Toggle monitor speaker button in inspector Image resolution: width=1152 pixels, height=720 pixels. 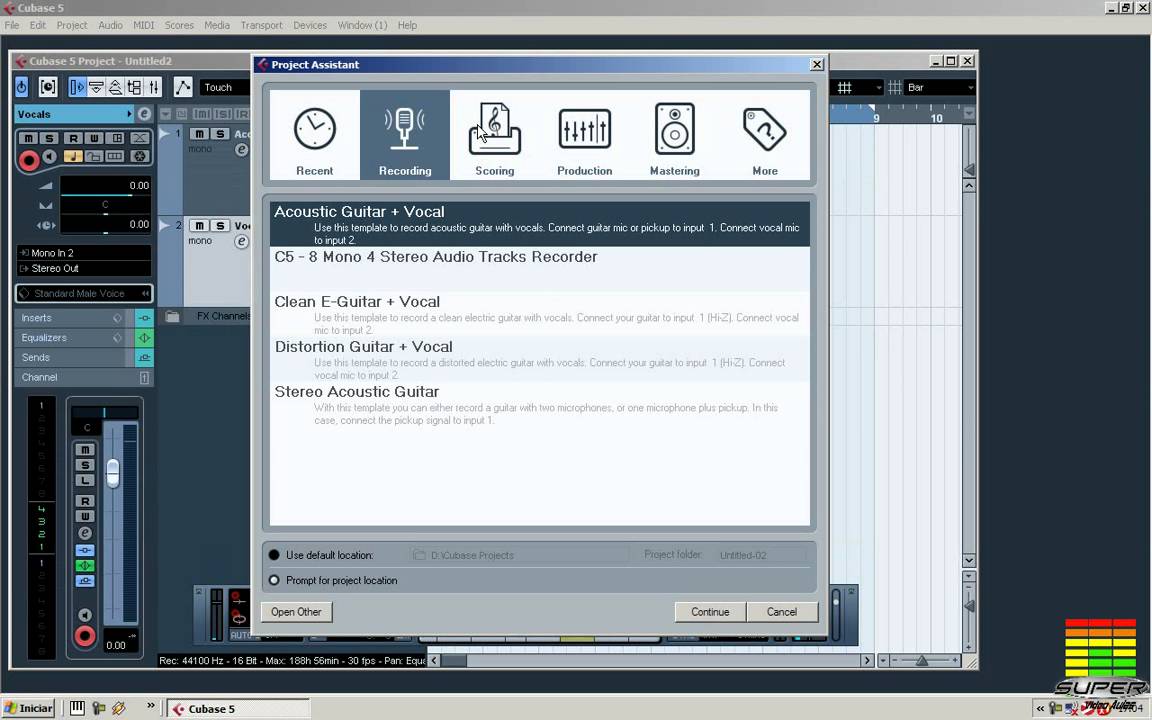[49, 156]
